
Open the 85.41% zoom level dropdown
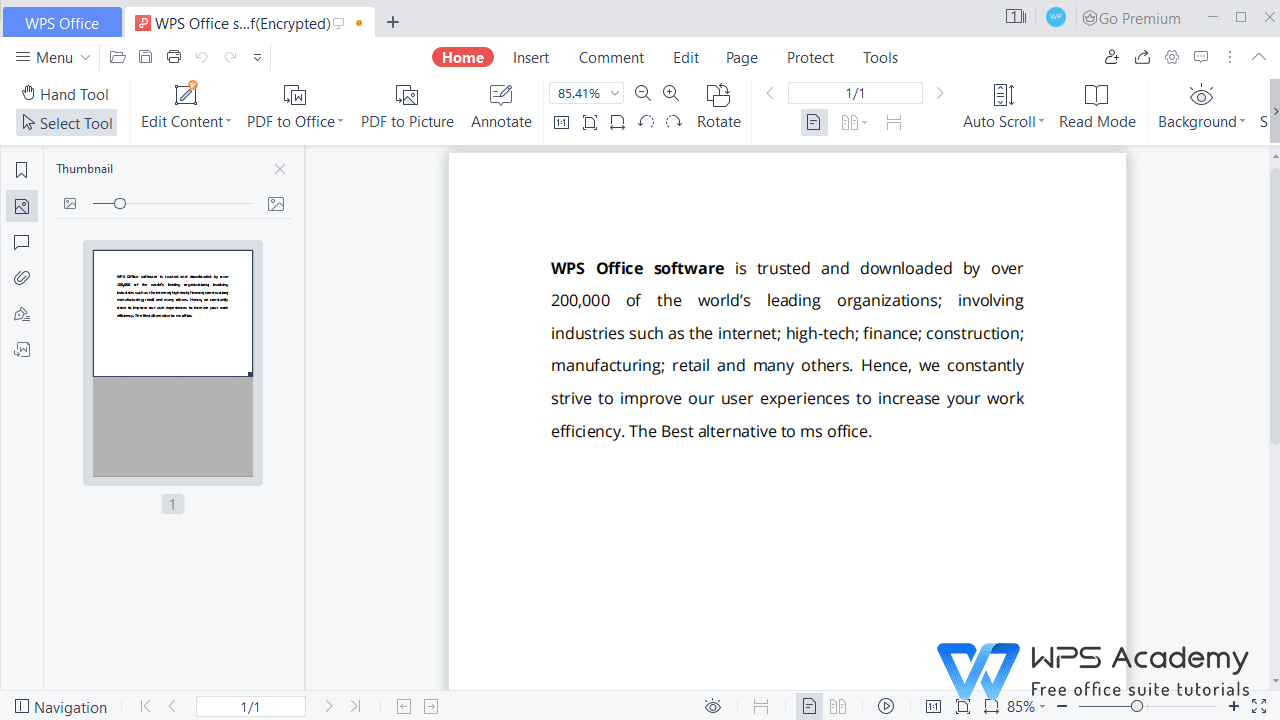[x=615, y=93]
